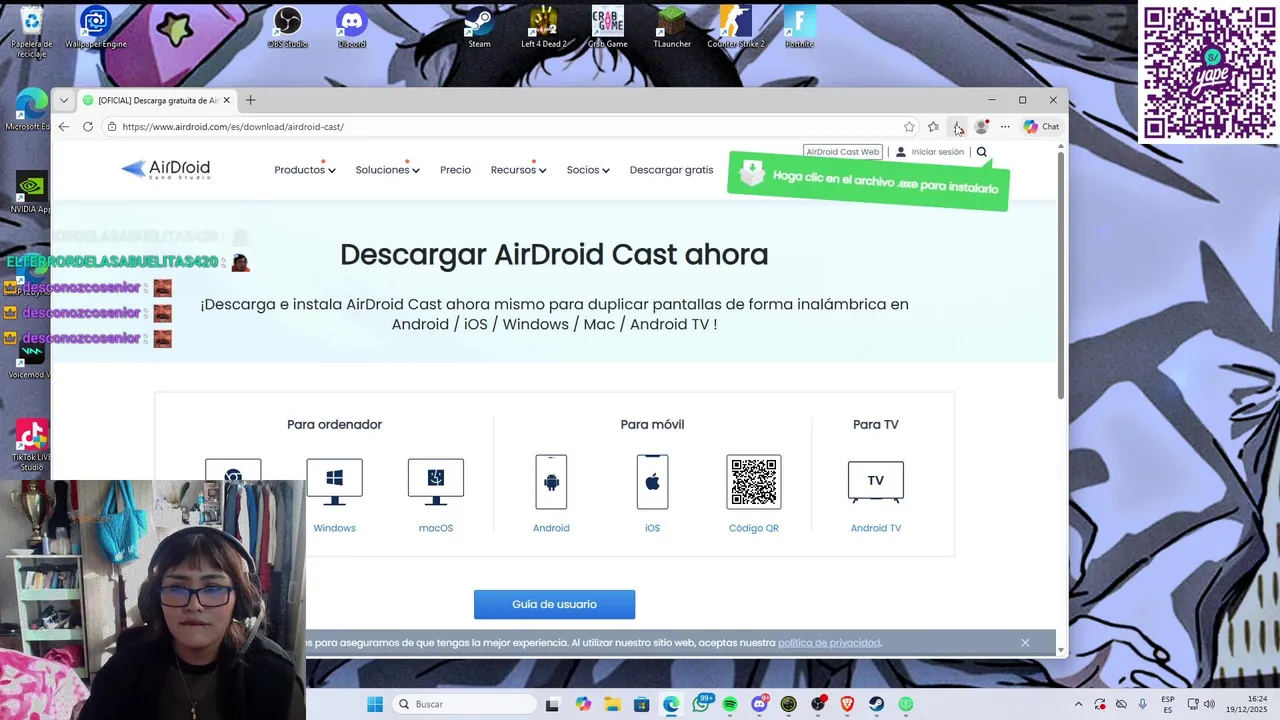Open AirDroid Cast Web link
Screen dimensions: 1280x720
pos(842,152)
